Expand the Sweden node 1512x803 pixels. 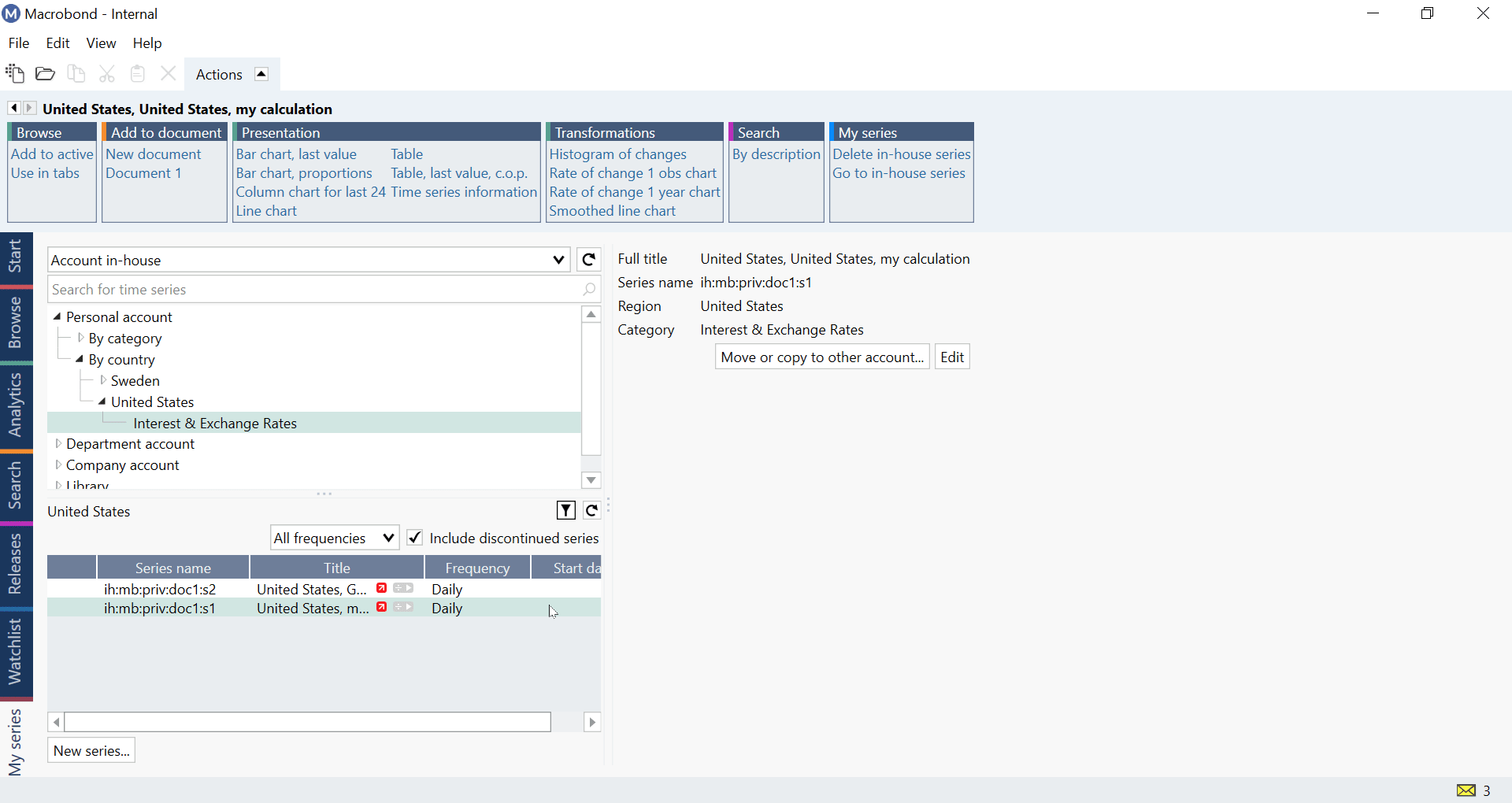(102, 380)
